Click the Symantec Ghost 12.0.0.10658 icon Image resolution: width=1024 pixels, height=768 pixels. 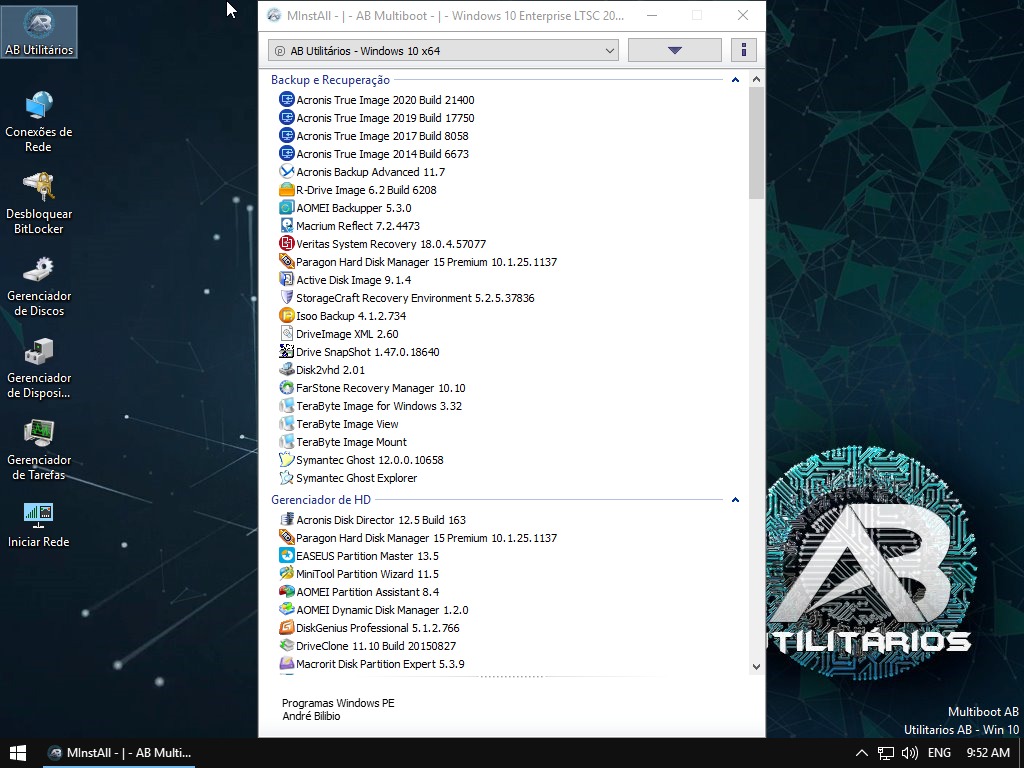tap(287, 460)
